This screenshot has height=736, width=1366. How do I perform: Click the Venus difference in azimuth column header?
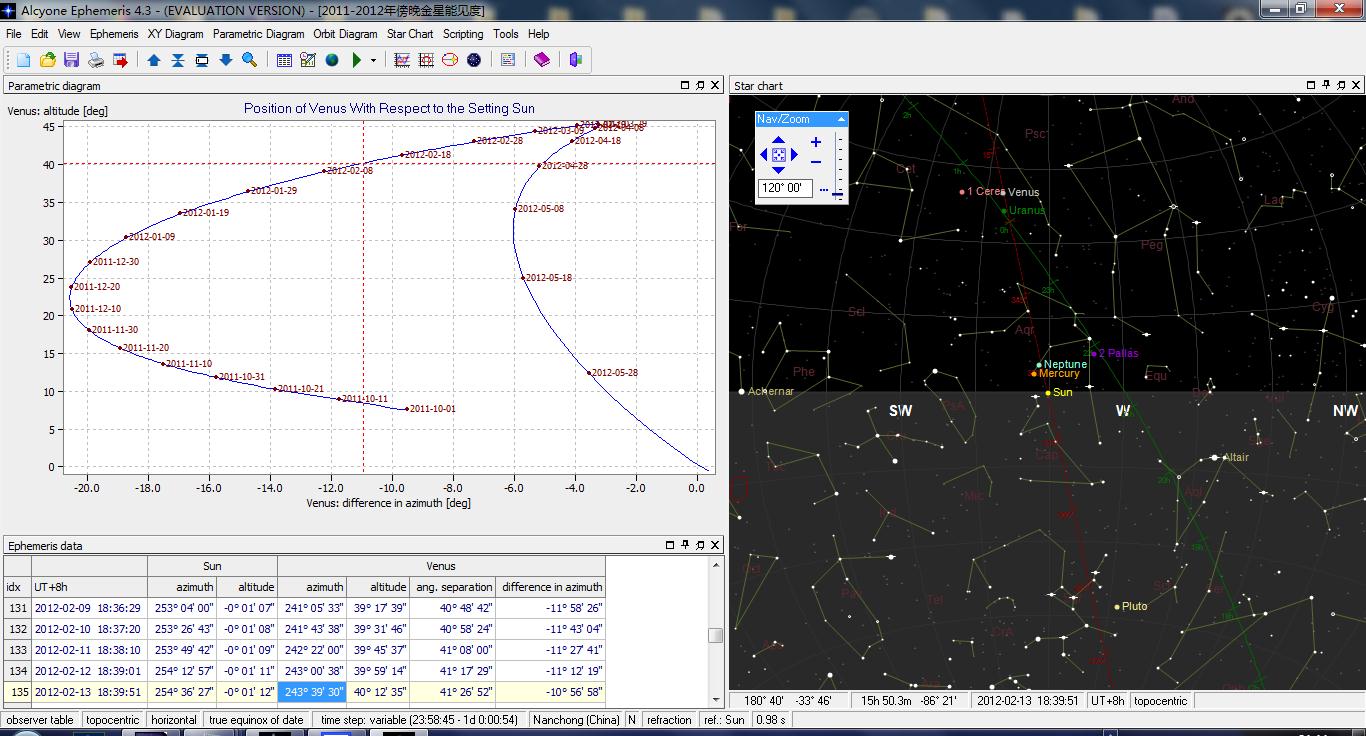pos(551,587)
